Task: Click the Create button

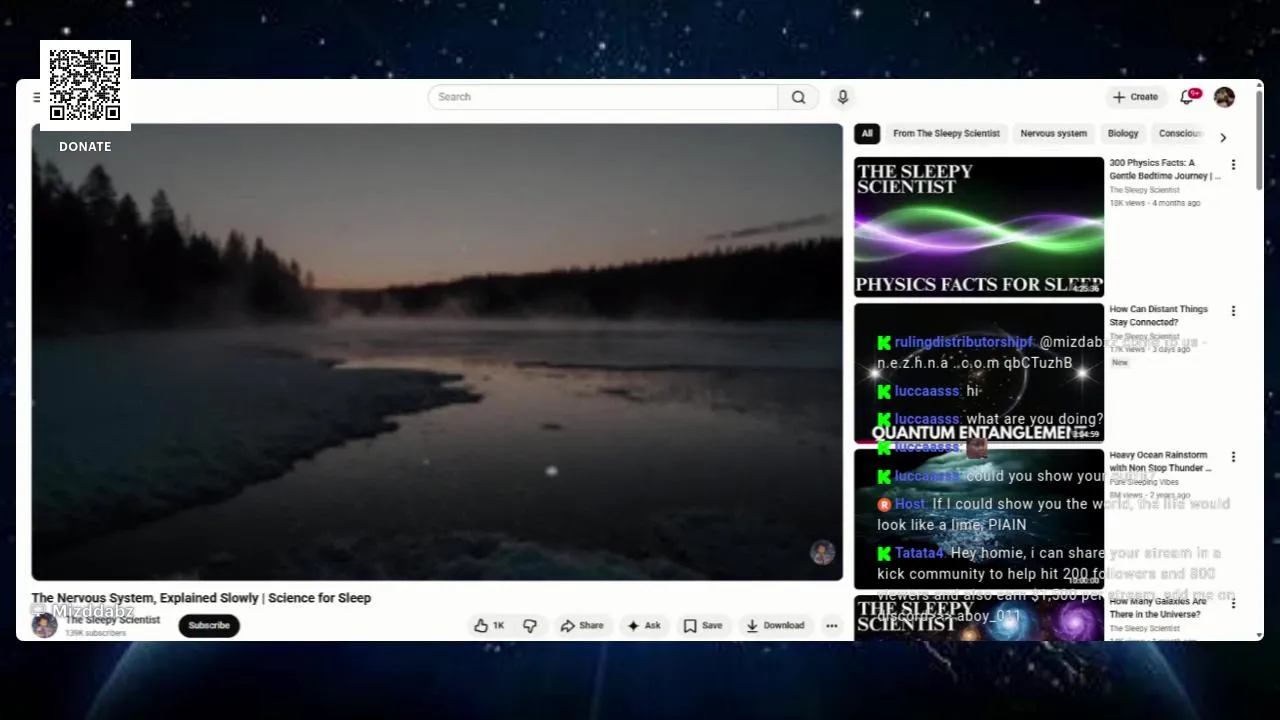Action: coord(1135,97)
